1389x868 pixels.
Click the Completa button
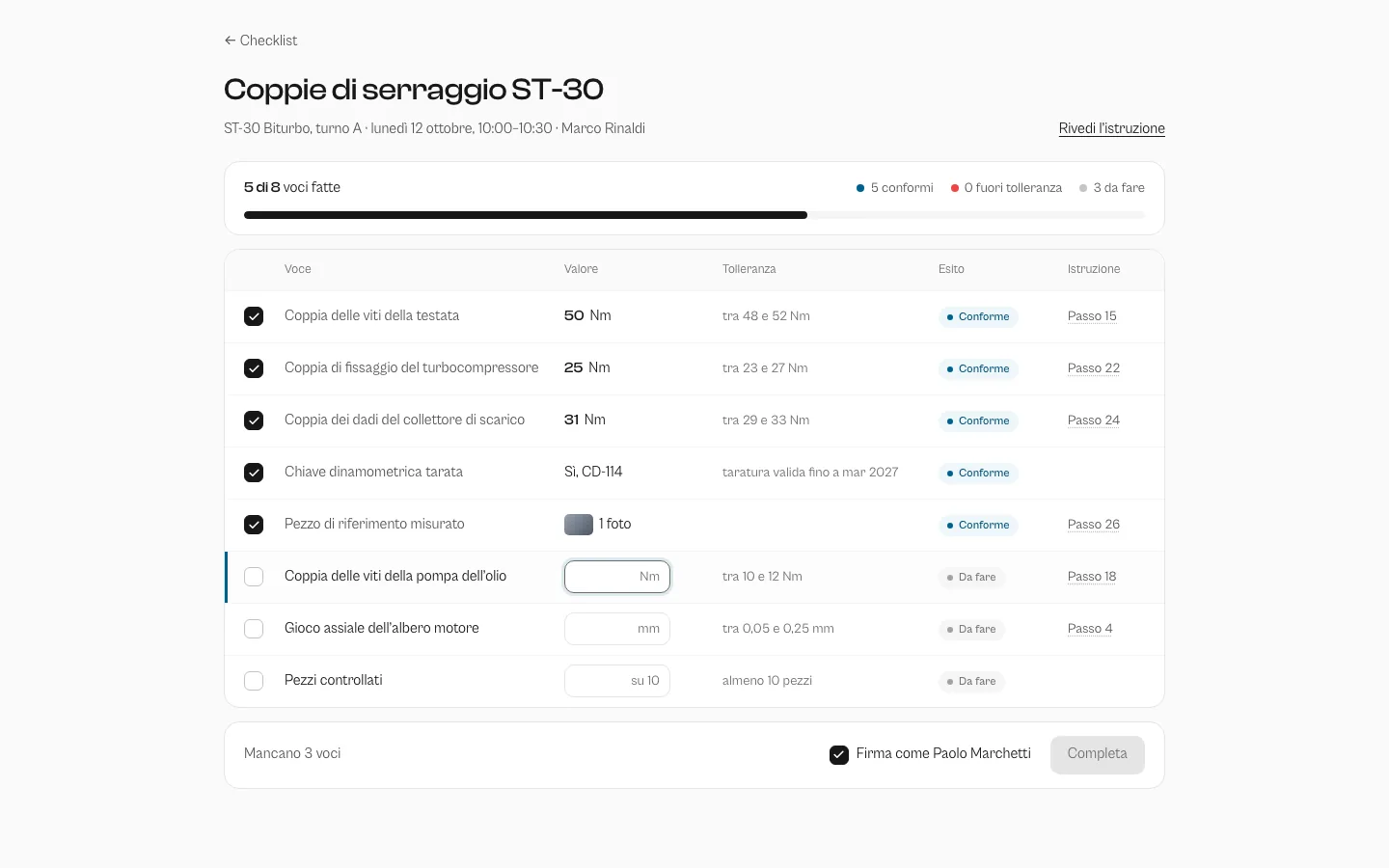[x=1097, y=754]
